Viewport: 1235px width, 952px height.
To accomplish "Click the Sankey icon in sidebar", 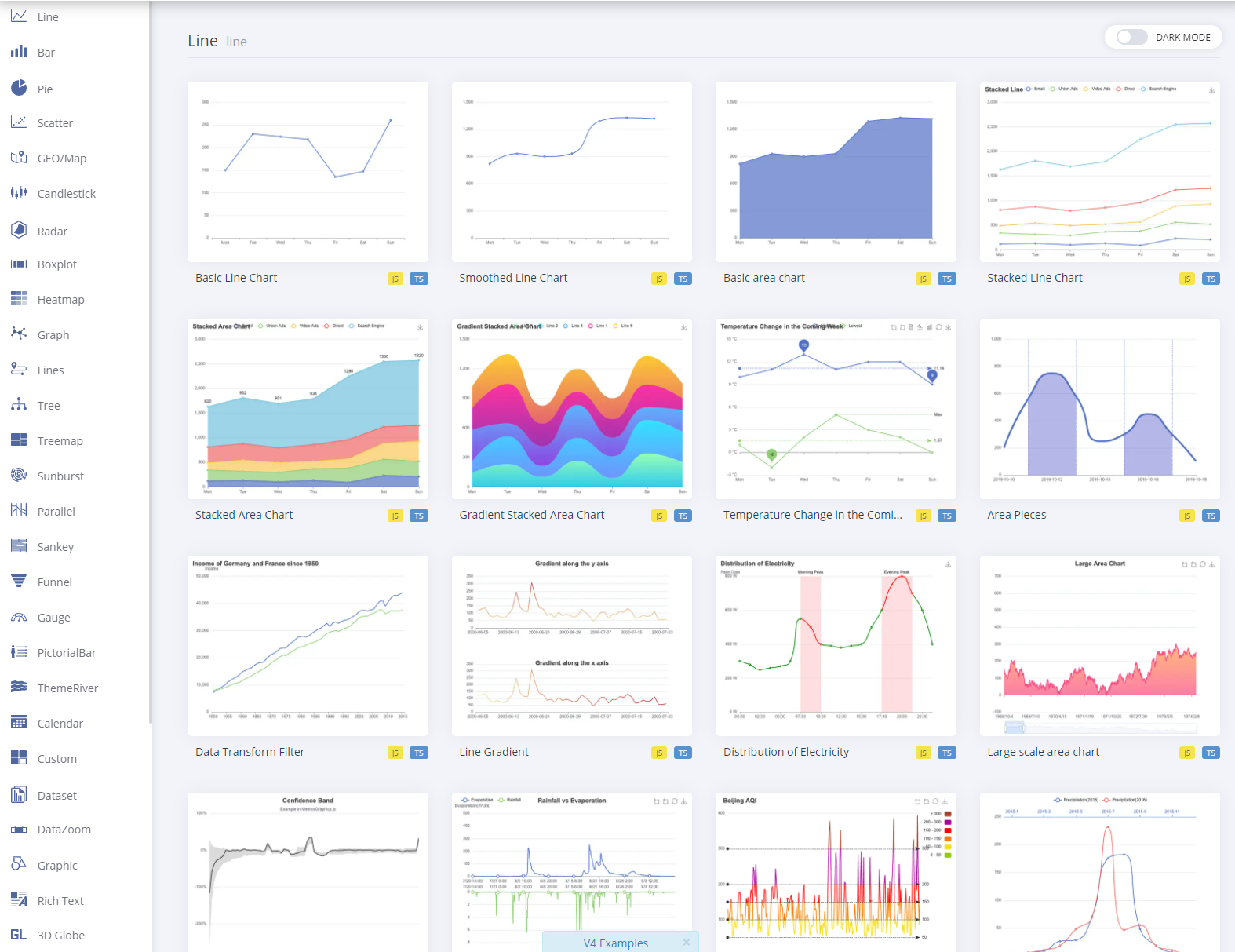I will pos(19,546).
